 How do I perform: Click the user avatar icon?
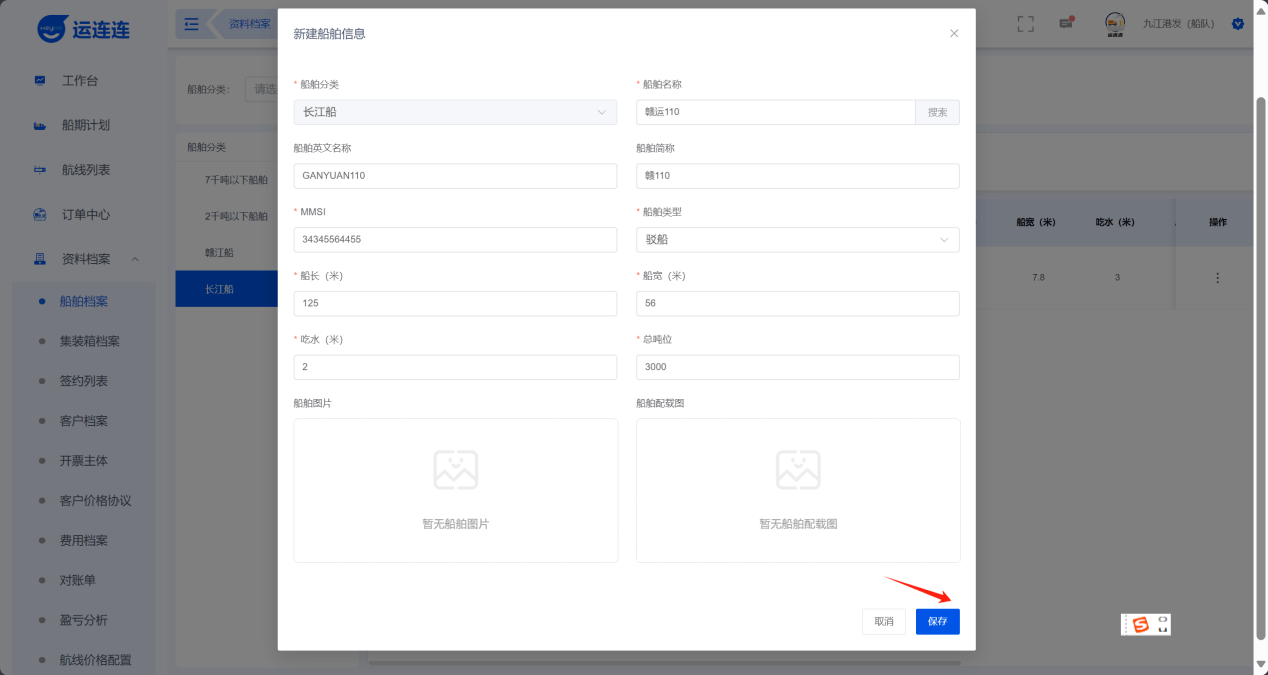pos(1115,24)
